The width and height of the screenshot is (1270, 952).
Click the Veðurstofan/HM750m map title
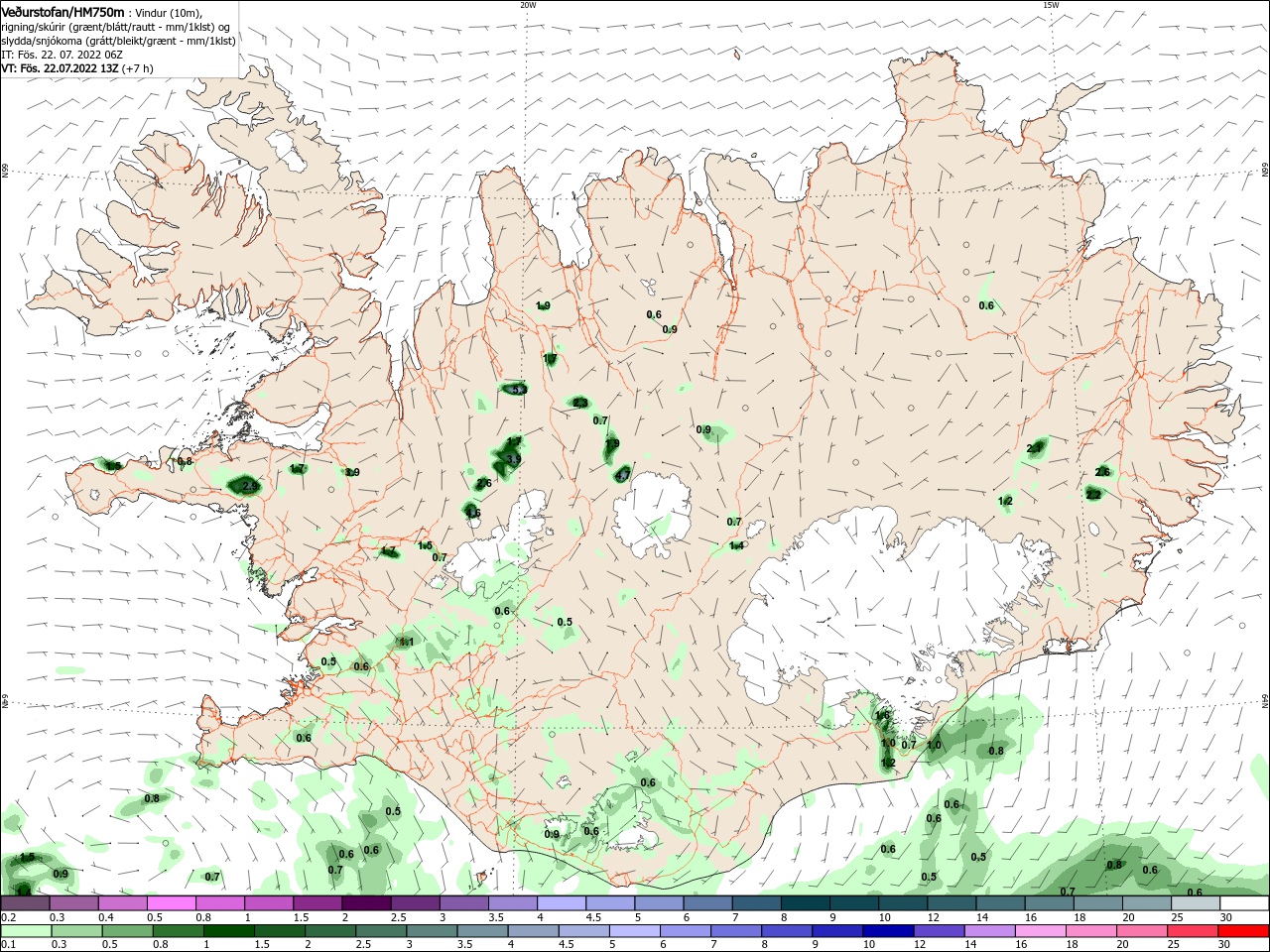point(63,12)
